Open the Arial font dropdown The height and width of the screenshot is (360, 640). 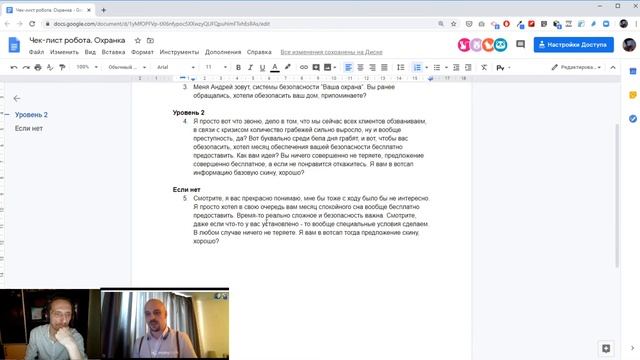[176, 67]
